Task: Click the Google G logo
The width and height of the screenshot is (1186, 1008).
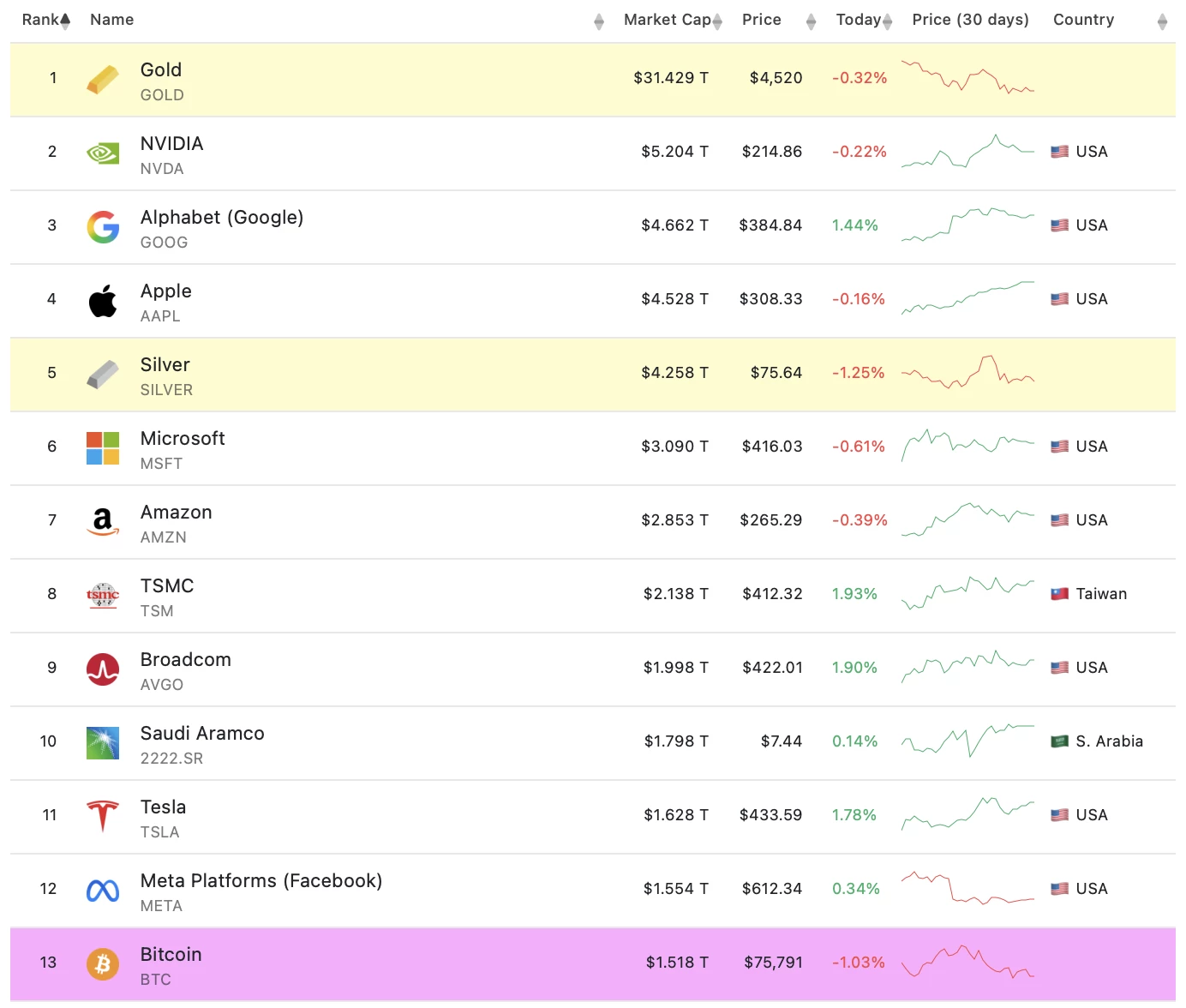Action: click(103, 227)
